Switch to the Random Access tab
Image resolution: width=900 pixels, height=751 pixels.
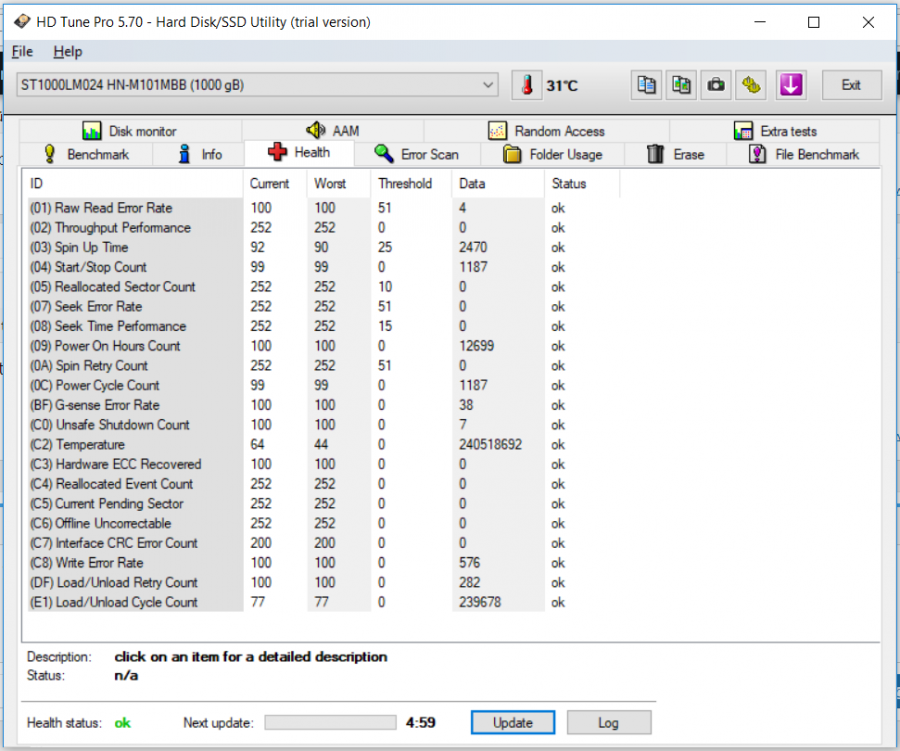tap(546, 131)
